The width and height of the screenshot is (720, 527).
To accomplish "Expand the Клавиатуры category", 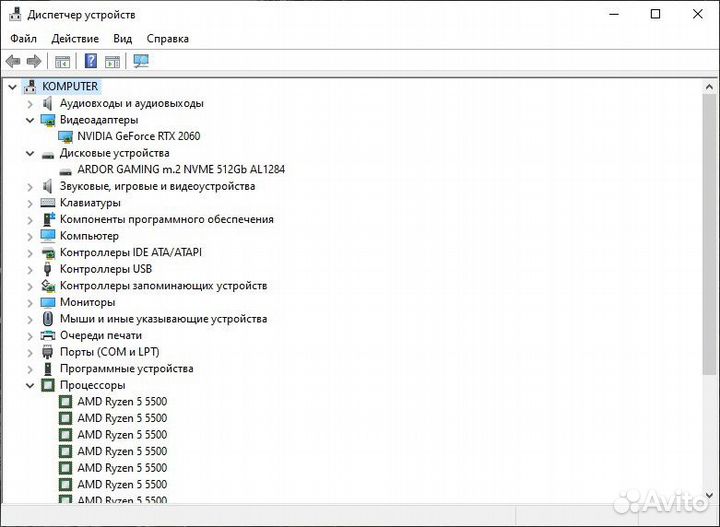I will tap(30, 203).
